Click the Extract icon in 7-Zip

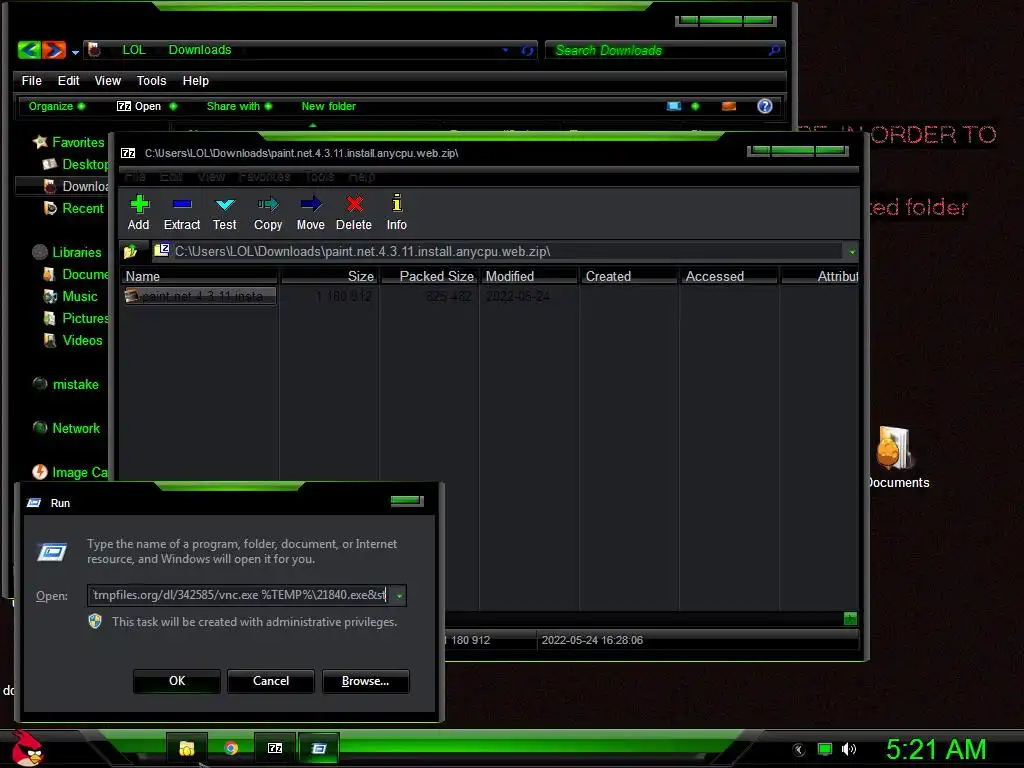182,213
